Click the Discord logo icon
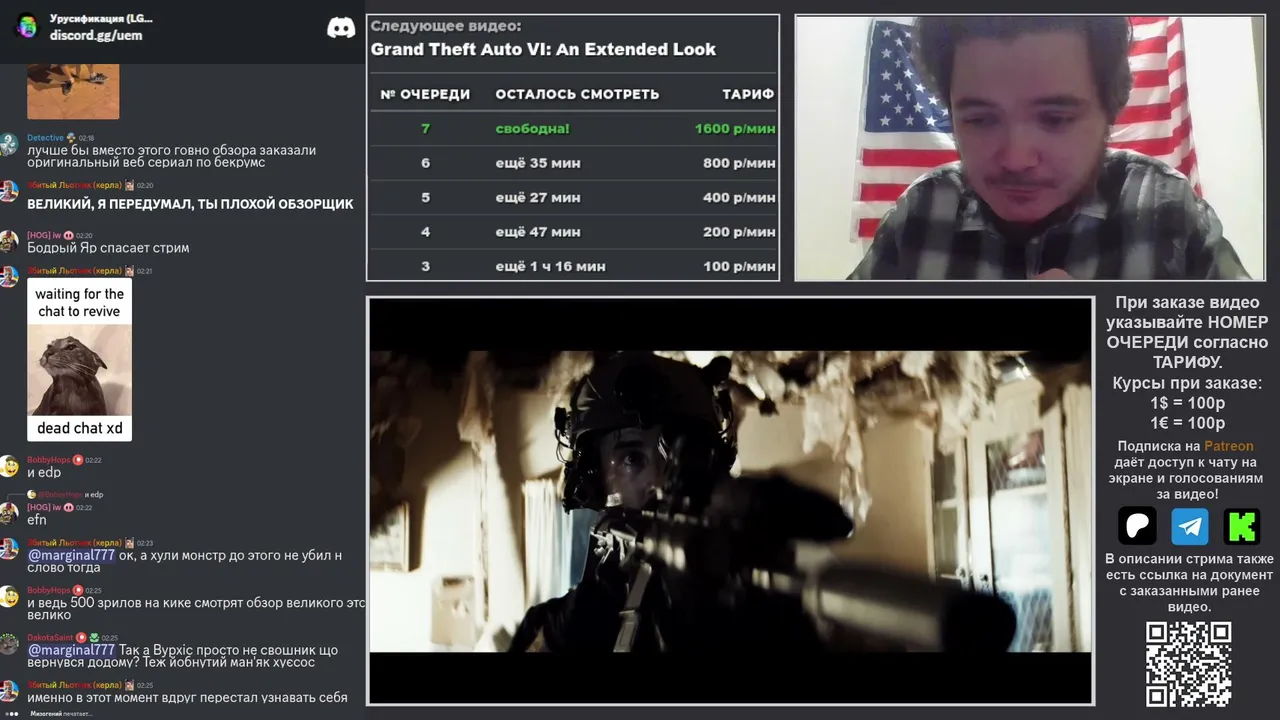Screen dimensions: 1280x720 point(341,27)
